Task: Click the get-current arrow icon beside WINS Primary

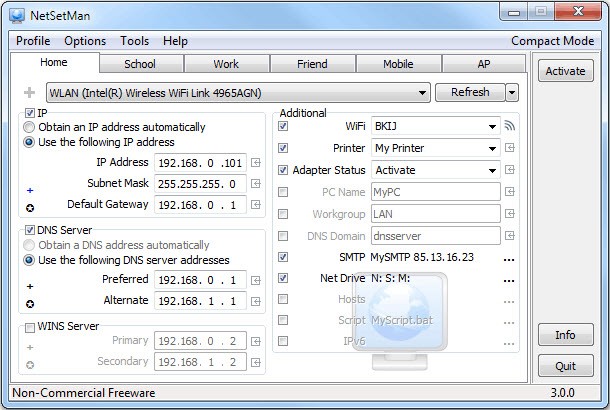Action: click(256, 342)
